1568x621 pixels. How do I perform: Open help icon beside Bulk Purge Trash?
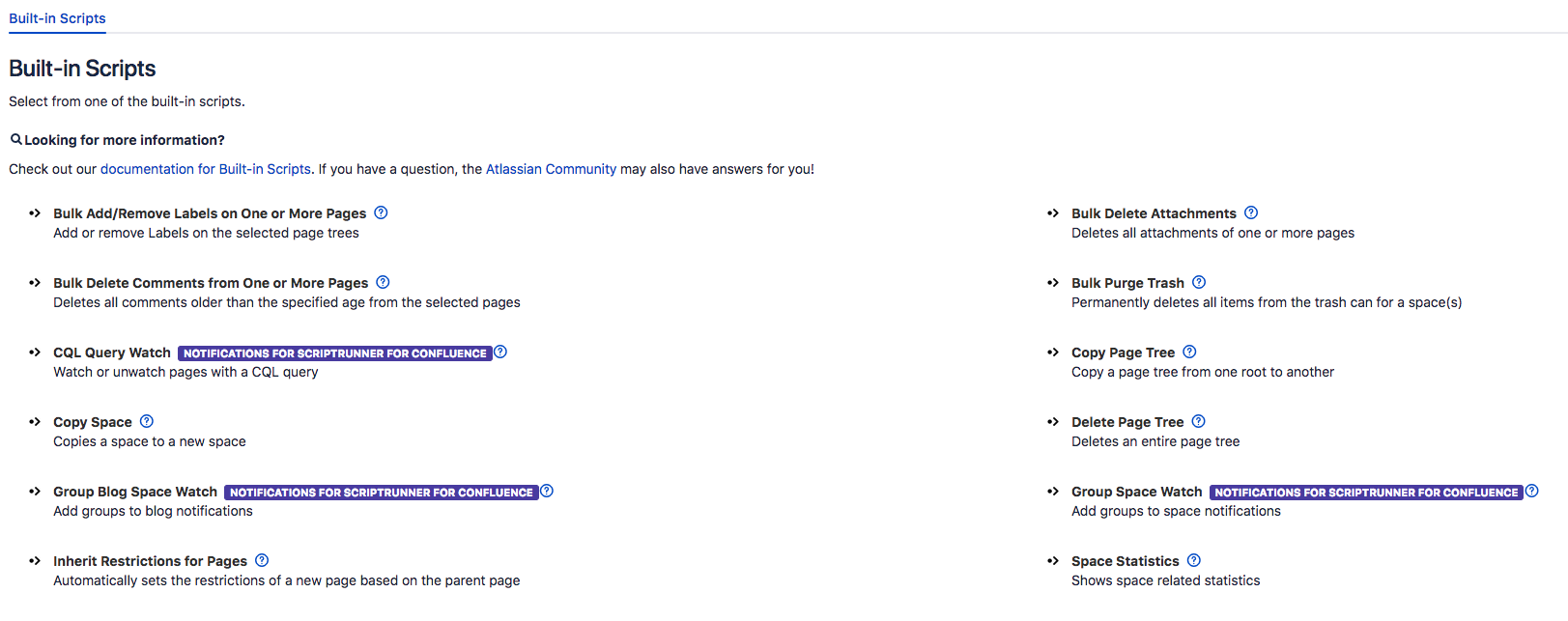pos(1199,282)
